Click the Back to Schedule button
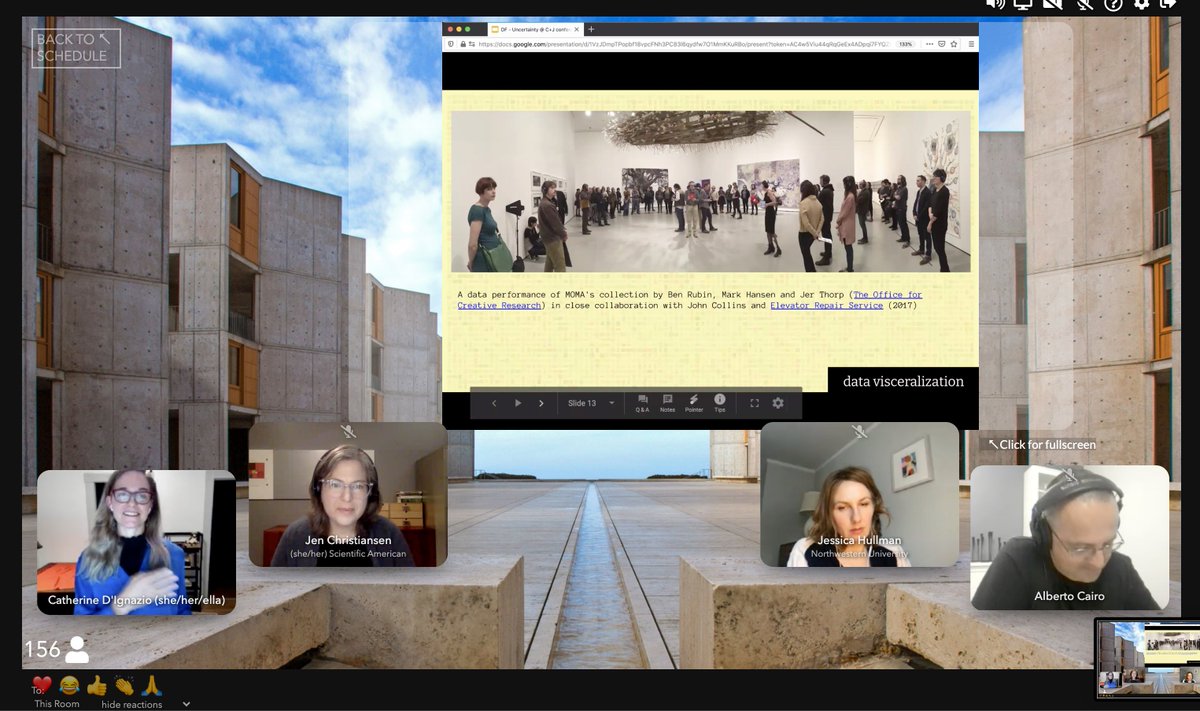 tap(76, 48)
